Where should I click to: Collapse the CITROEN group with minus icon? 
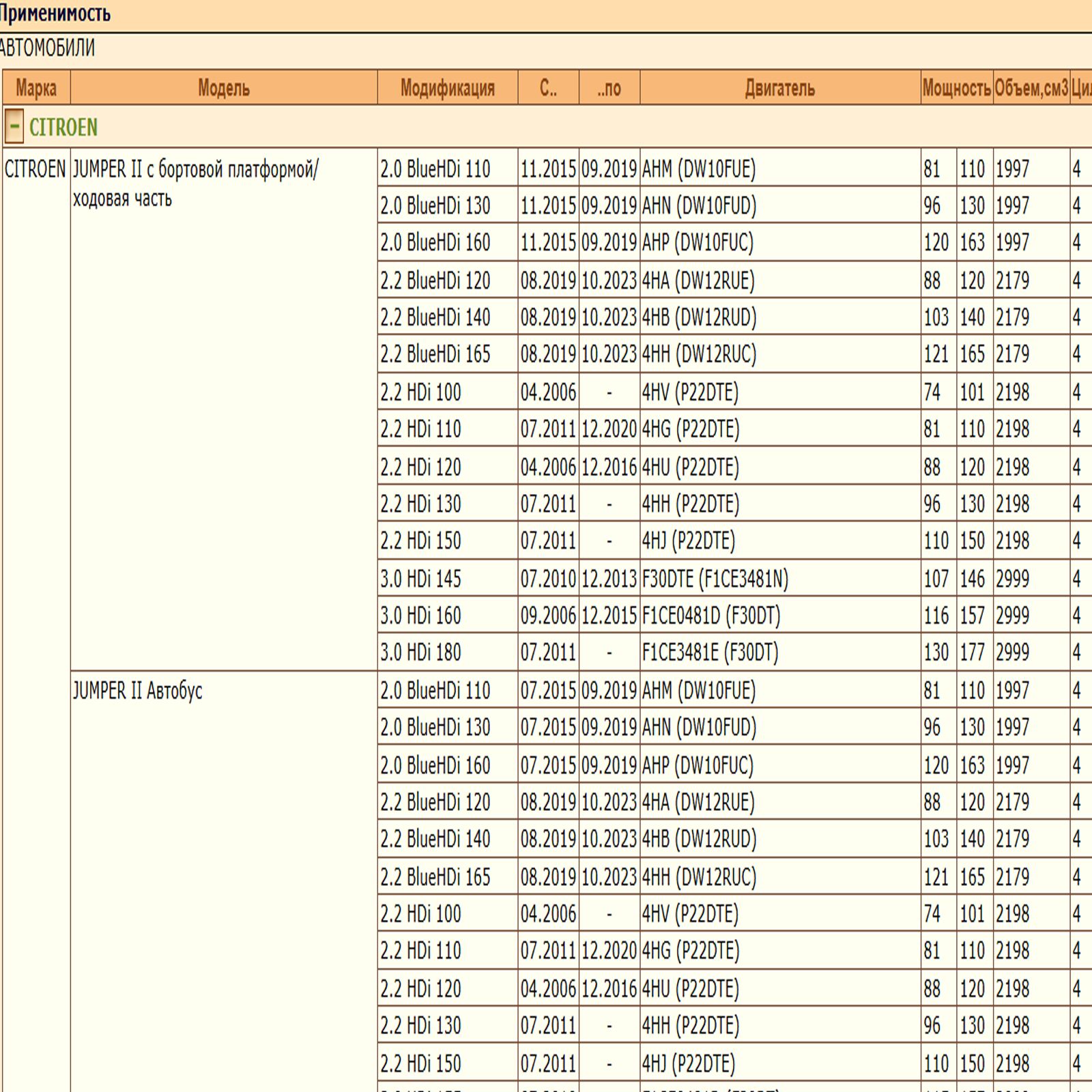point(14,127)
